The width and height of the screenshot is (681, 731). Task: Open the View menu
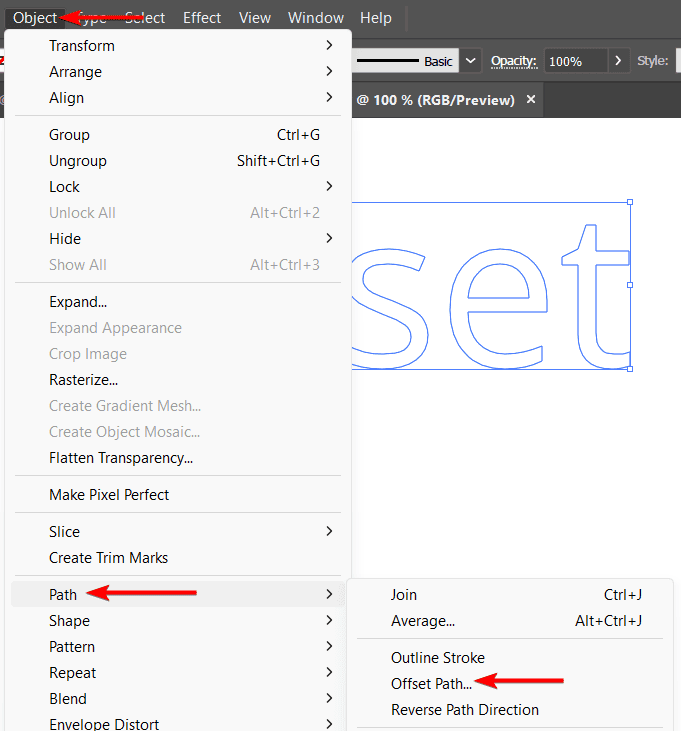(255, 18)
